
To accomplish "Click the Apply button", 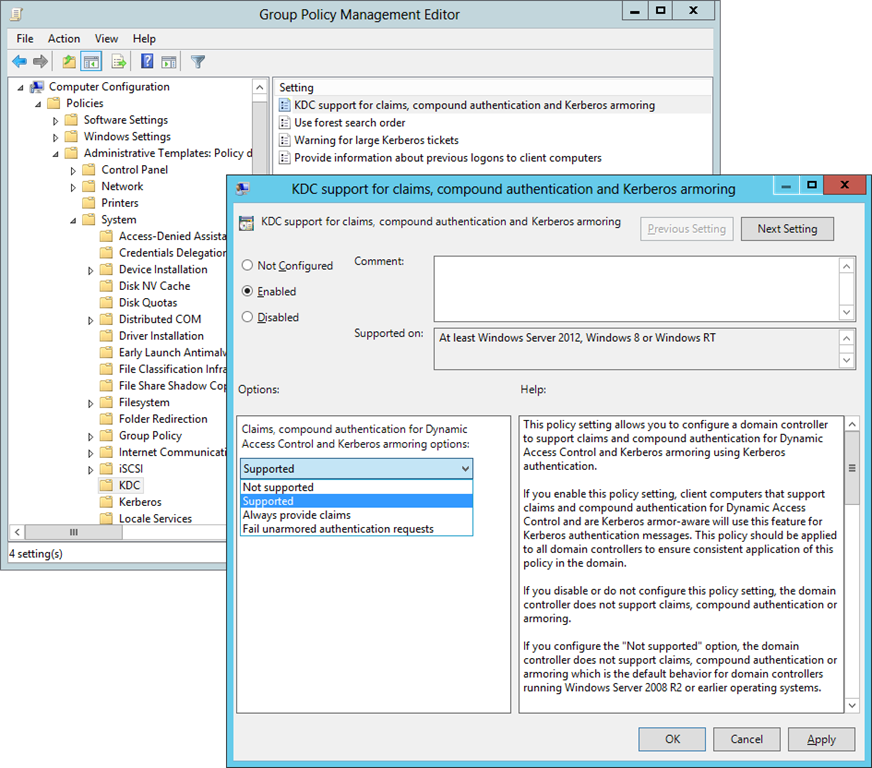I will tap(821, 739).
